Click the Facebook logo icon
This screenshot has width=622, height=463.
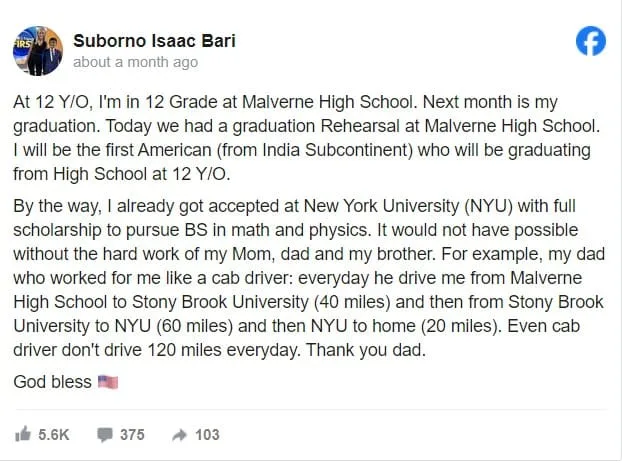591,41
